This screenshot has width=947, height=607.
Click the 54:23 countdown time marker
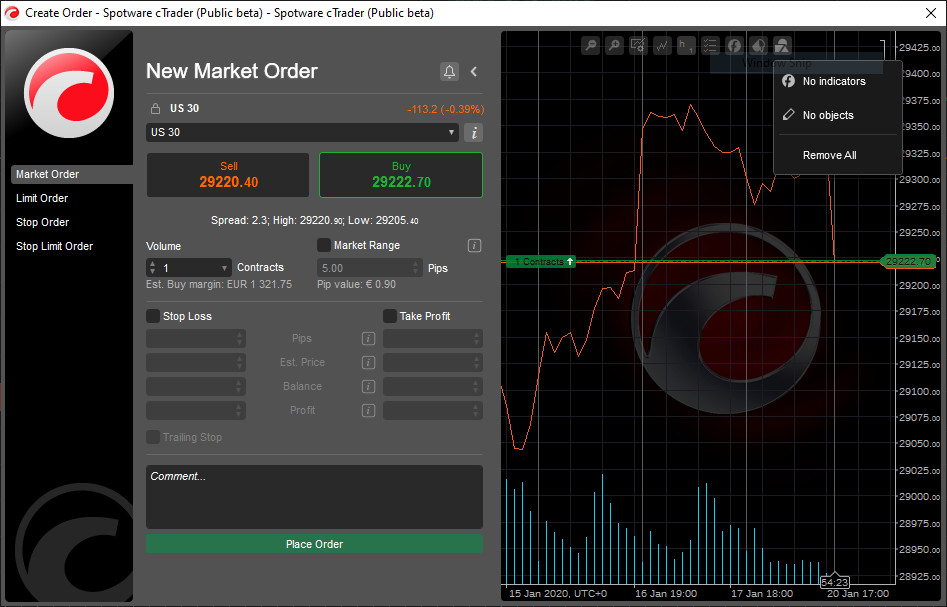[835, 582]
